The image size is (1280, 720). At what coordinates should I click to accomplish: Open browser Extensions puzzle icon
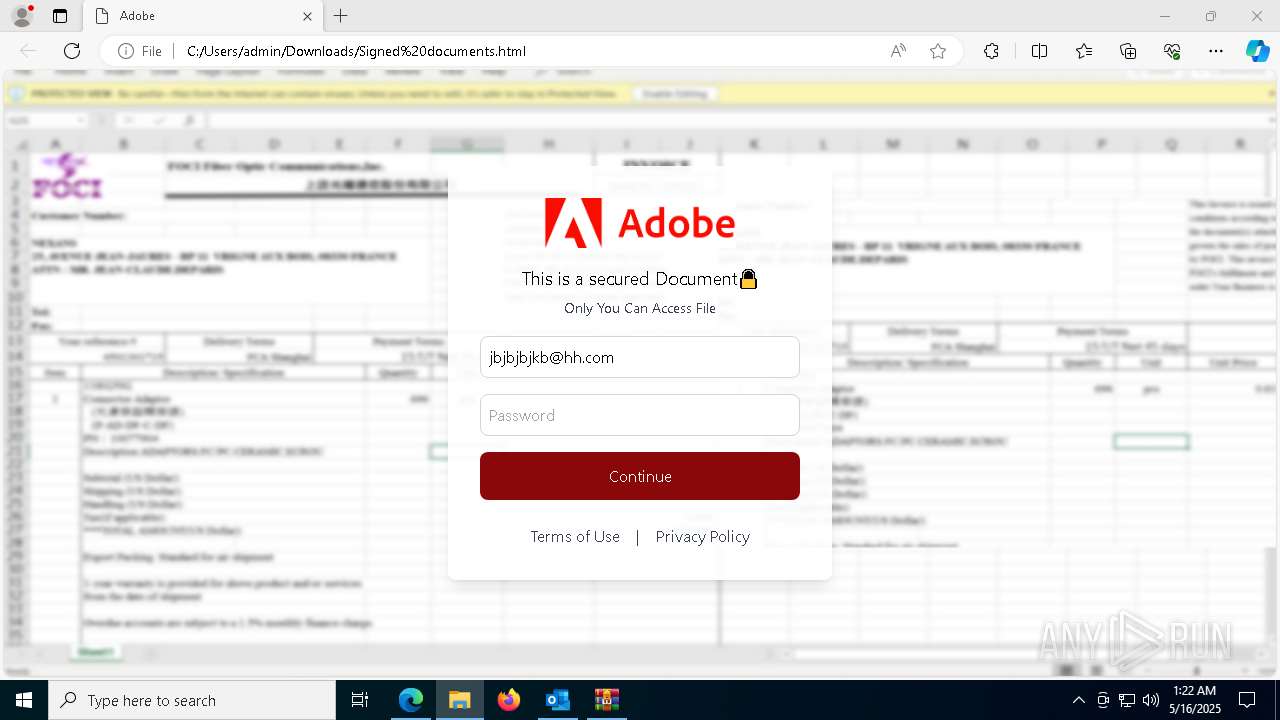pyautogui.click(x=991, y=51)
